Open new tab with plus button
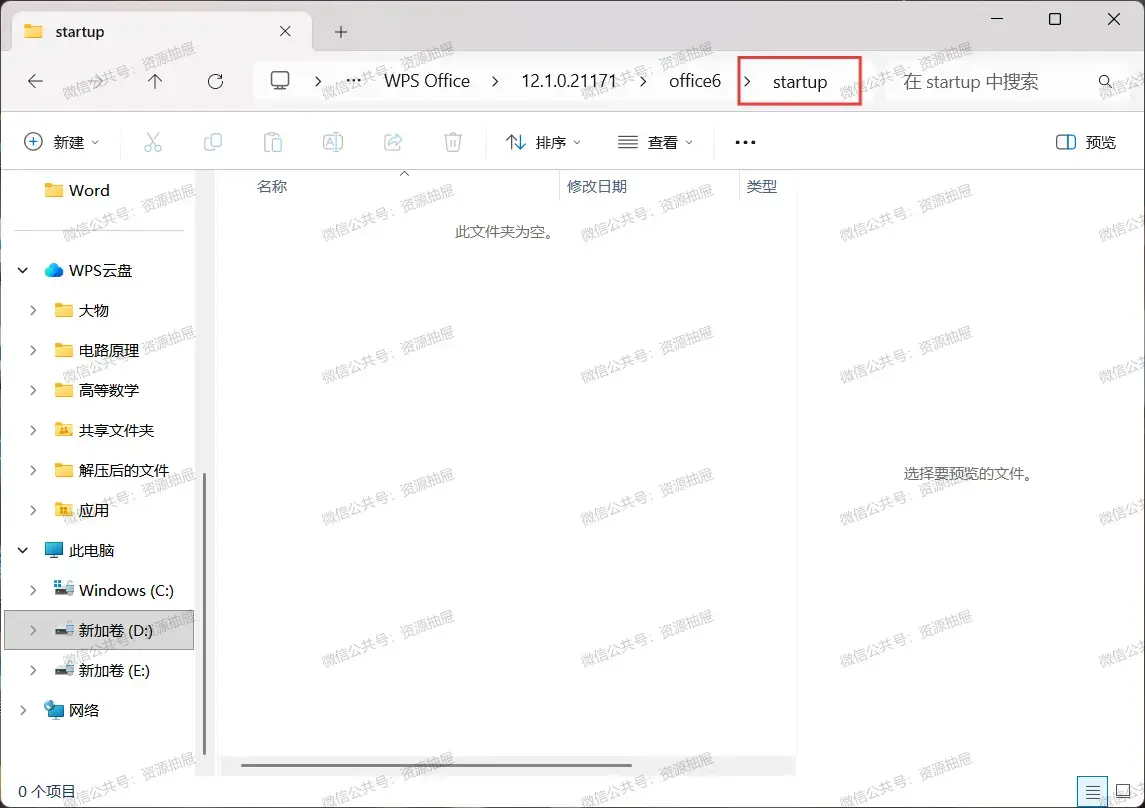Screen dimensions: 1145x808 (x=340, y=32)
